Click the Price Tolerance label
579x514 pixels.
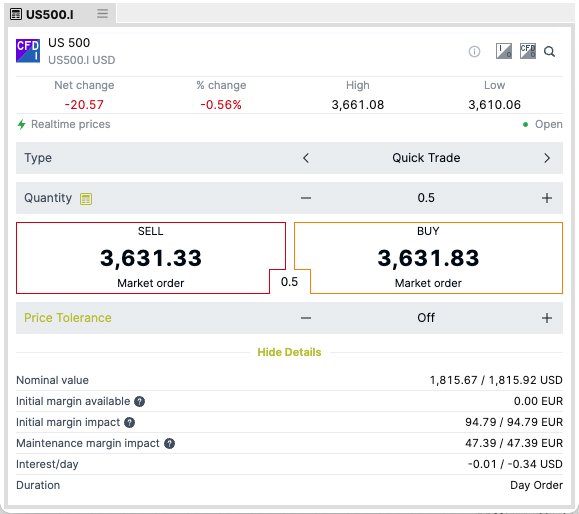[68, 318]
